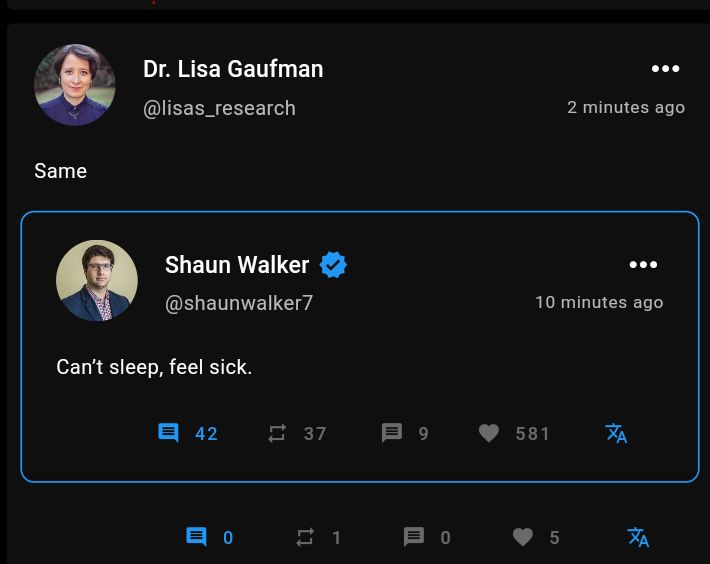Open the Dr. Lisa Gaufman name link
This screenshot has width=710, height=564.
pos(233,69)
